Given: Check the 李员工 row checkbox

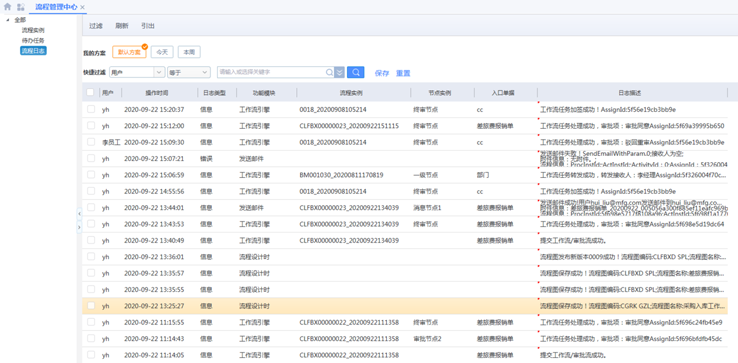Looking at the screenshot, I should (x=90, y=142).
